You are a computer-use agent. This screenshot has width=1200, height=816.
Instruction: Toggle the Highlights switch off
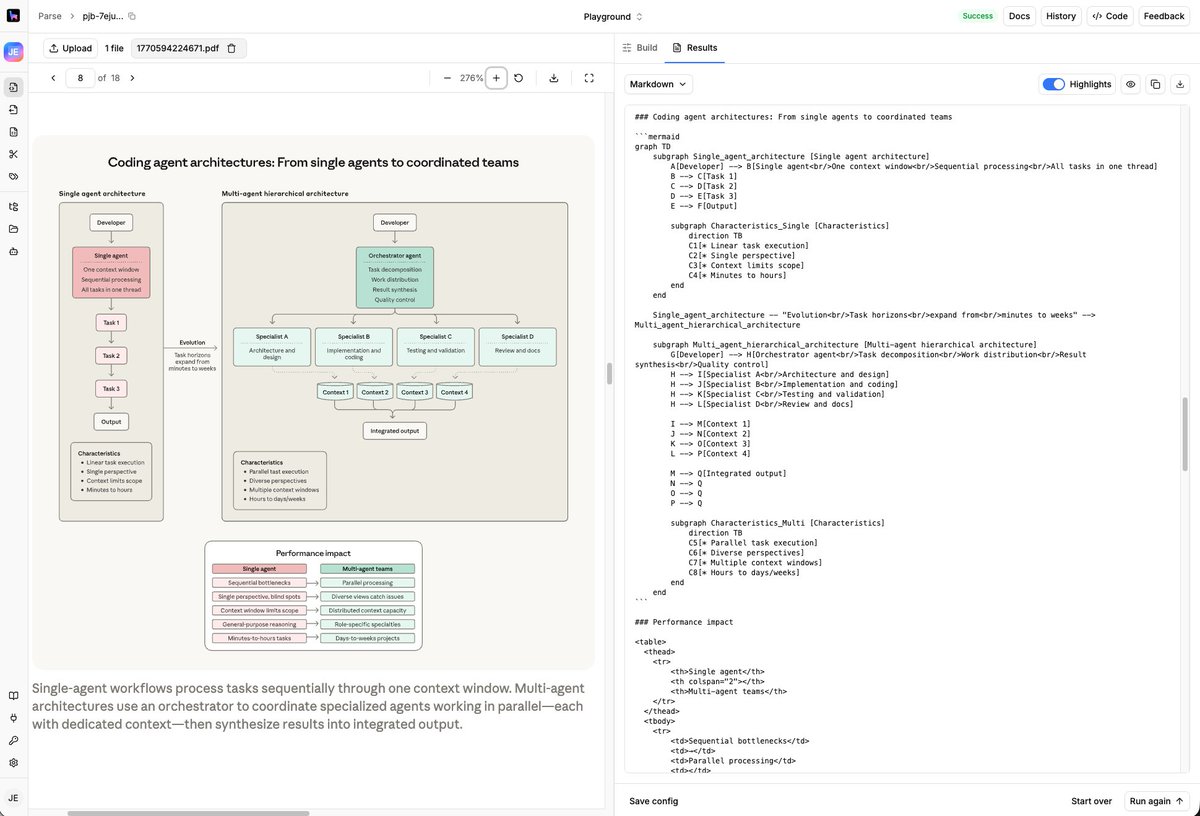point(1053,84)
